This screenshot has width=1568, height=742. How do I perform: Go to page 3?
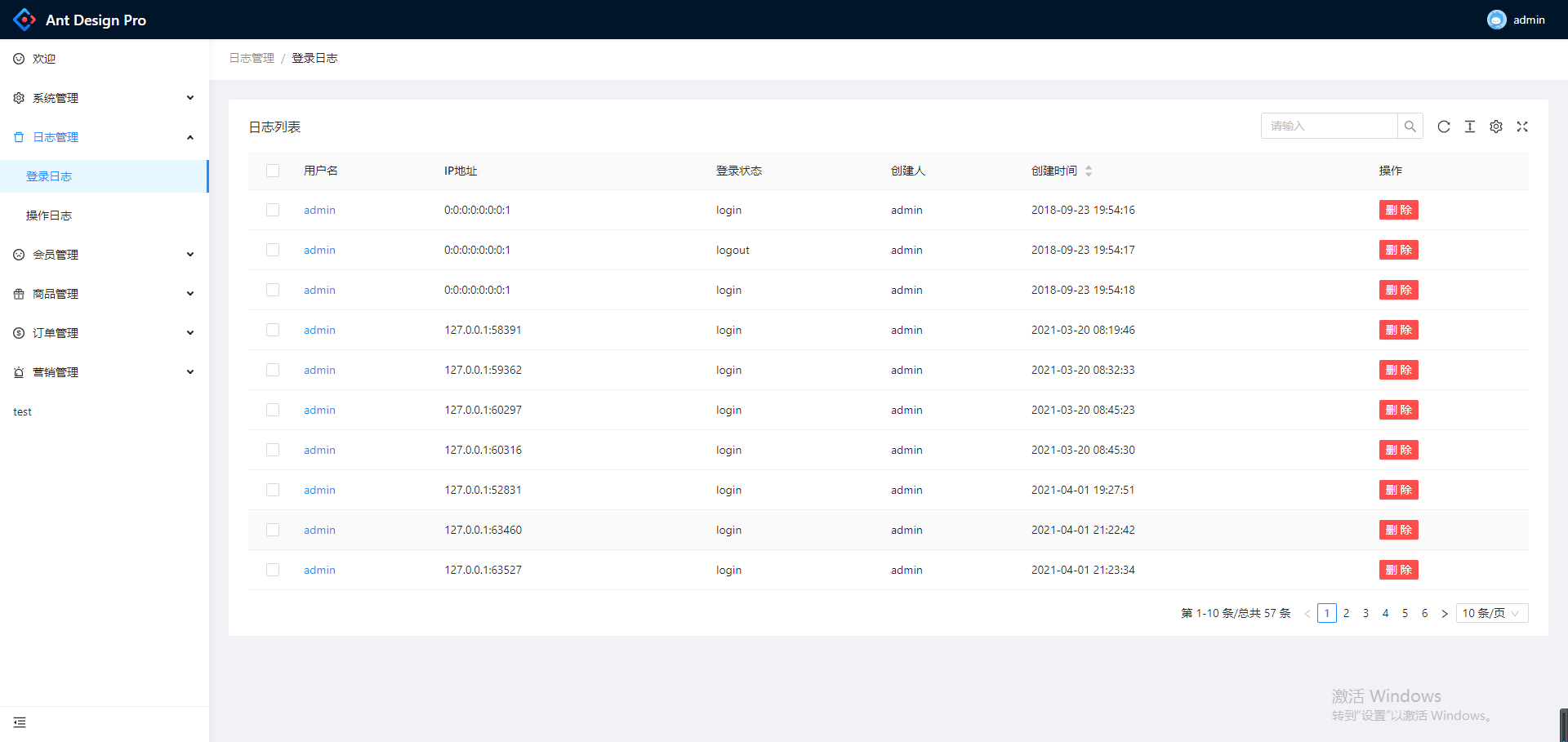(1365, 613)
